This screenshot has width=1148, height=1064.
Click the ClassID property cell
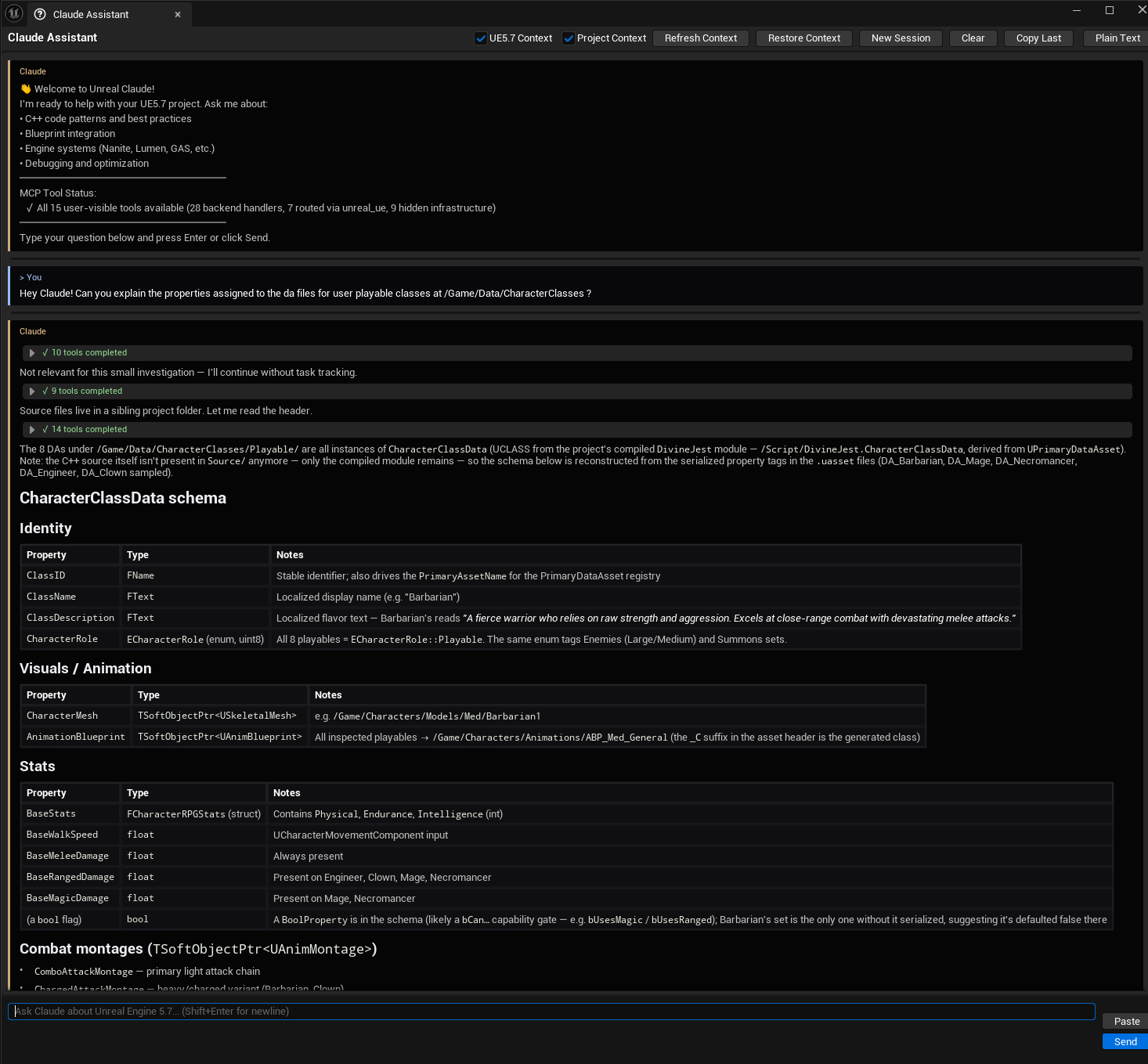(70, 576)
